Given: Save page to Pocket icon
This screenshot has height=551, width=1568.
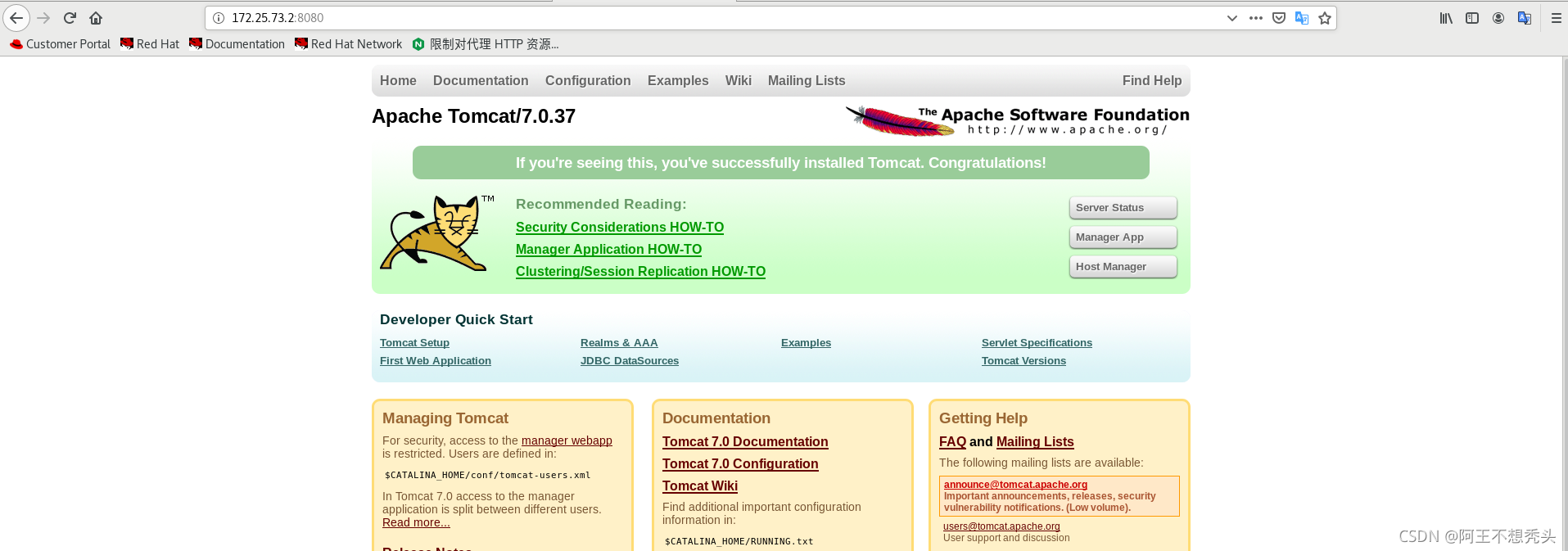Looking at the screenshot, I should pos(1279,18).
